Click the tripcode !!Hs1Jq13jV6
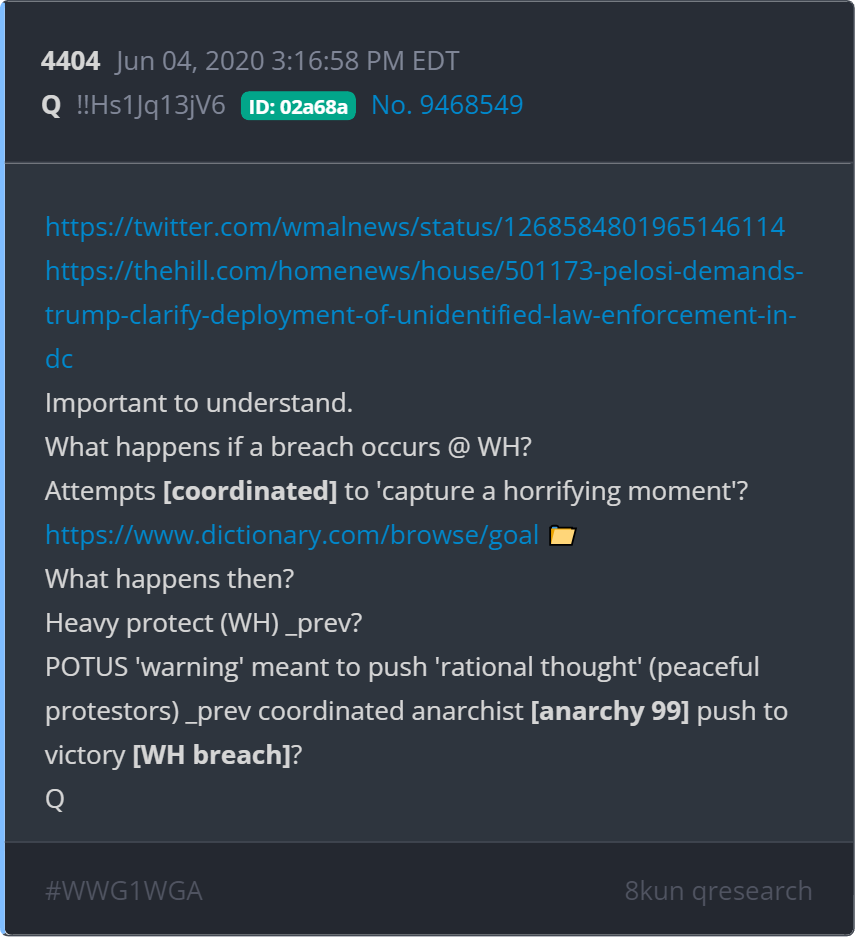 coord(151,105)
